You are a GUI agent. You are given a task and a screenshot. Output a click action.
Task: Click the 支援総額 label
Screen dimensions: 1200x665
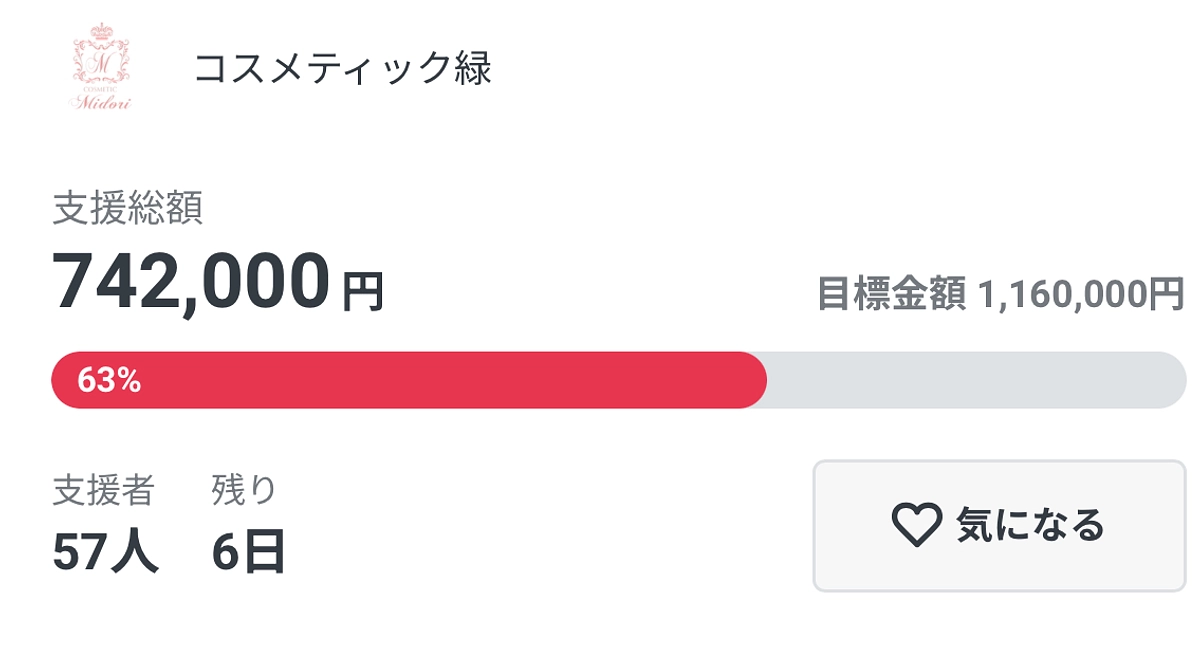[128, 207]
